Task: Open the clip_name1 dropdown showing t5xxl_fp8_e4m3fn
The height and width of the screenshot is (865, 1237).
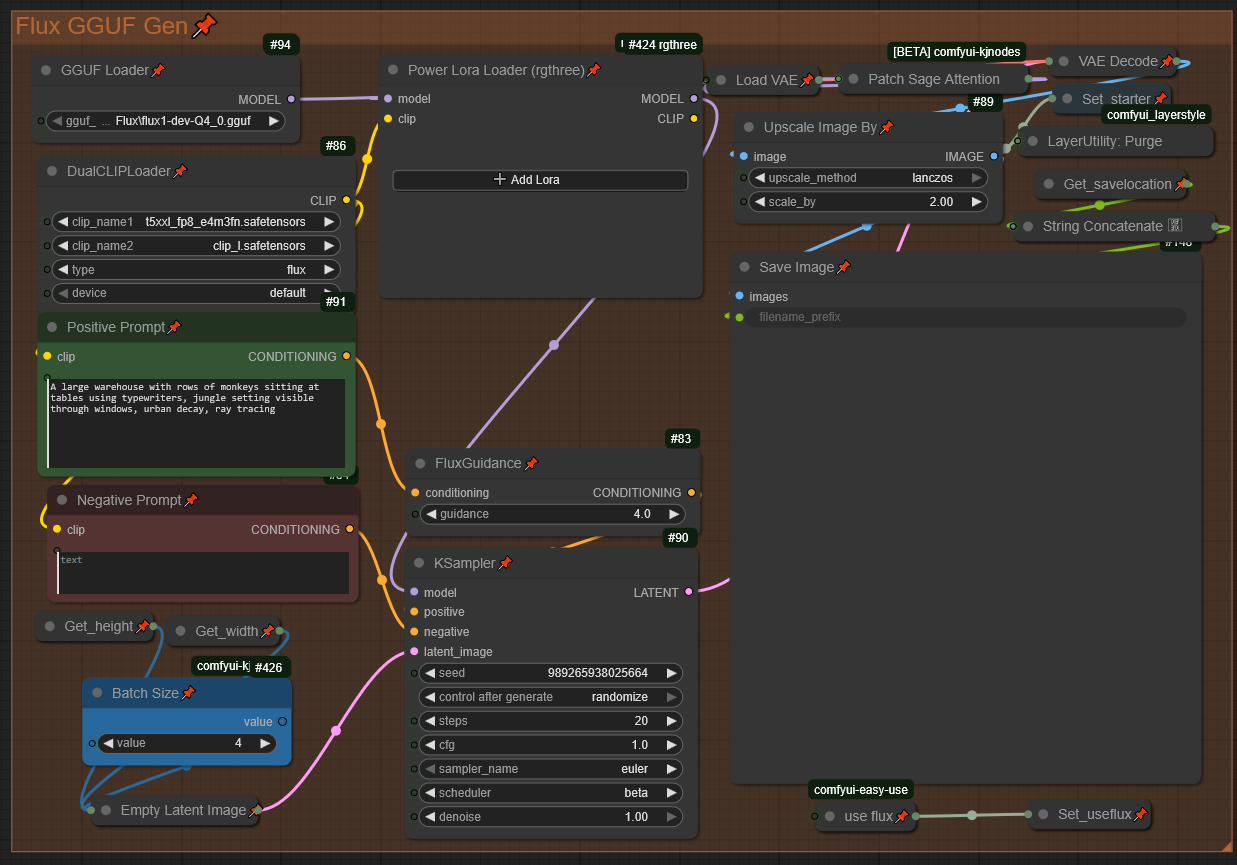Action: pyautogui.click(x=196, y=222)
